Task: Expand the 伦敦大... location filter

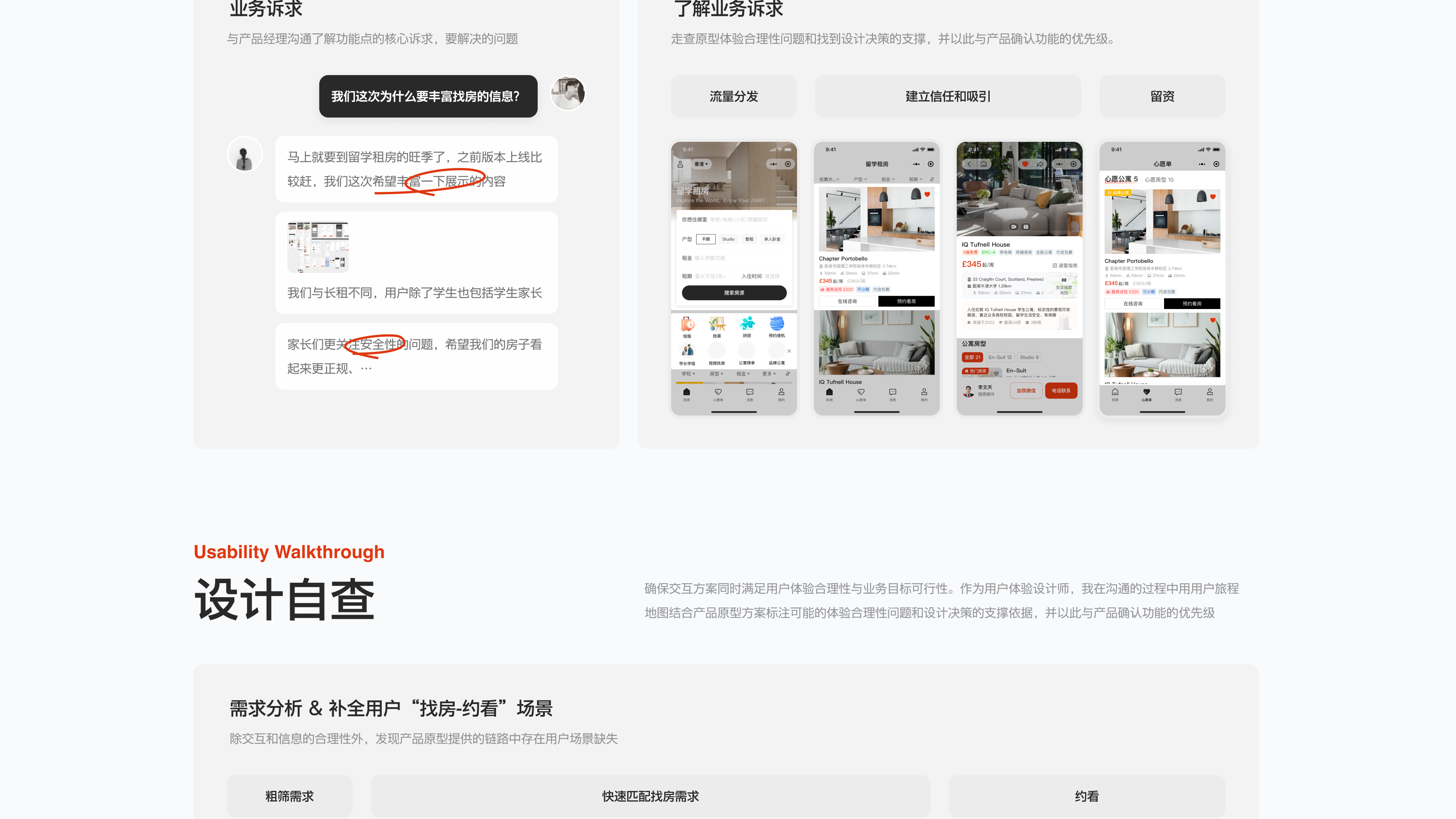Action: point(829,179)
